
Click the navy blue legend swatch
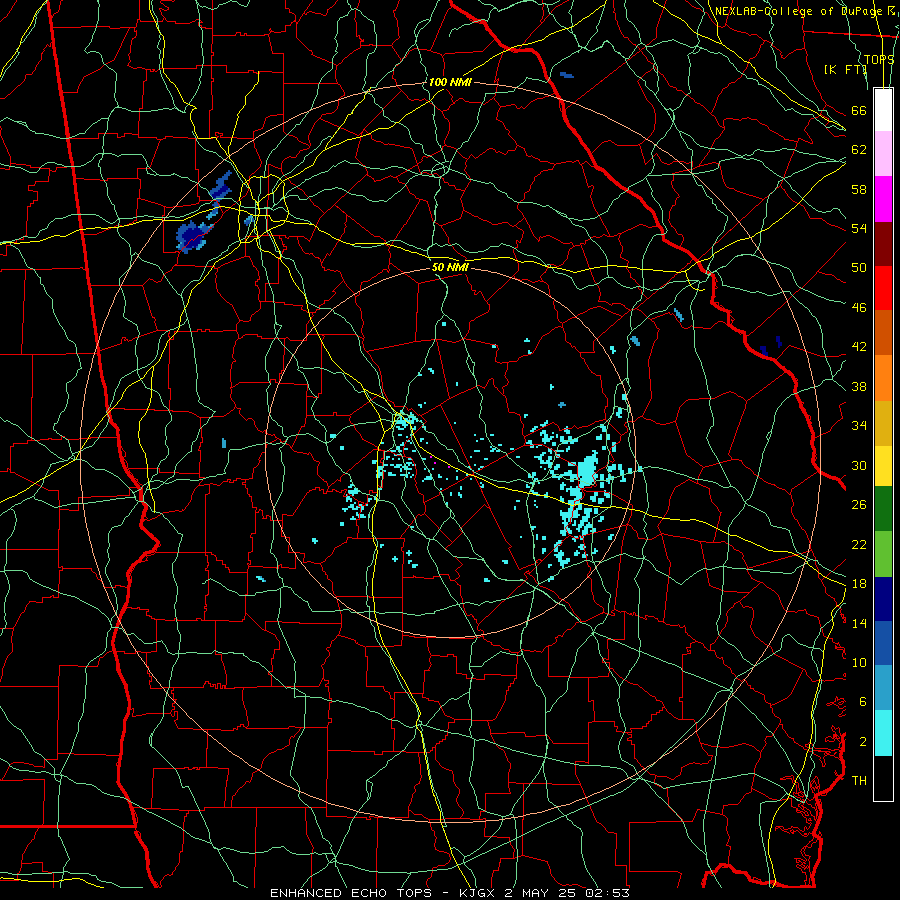pos(883,599)
